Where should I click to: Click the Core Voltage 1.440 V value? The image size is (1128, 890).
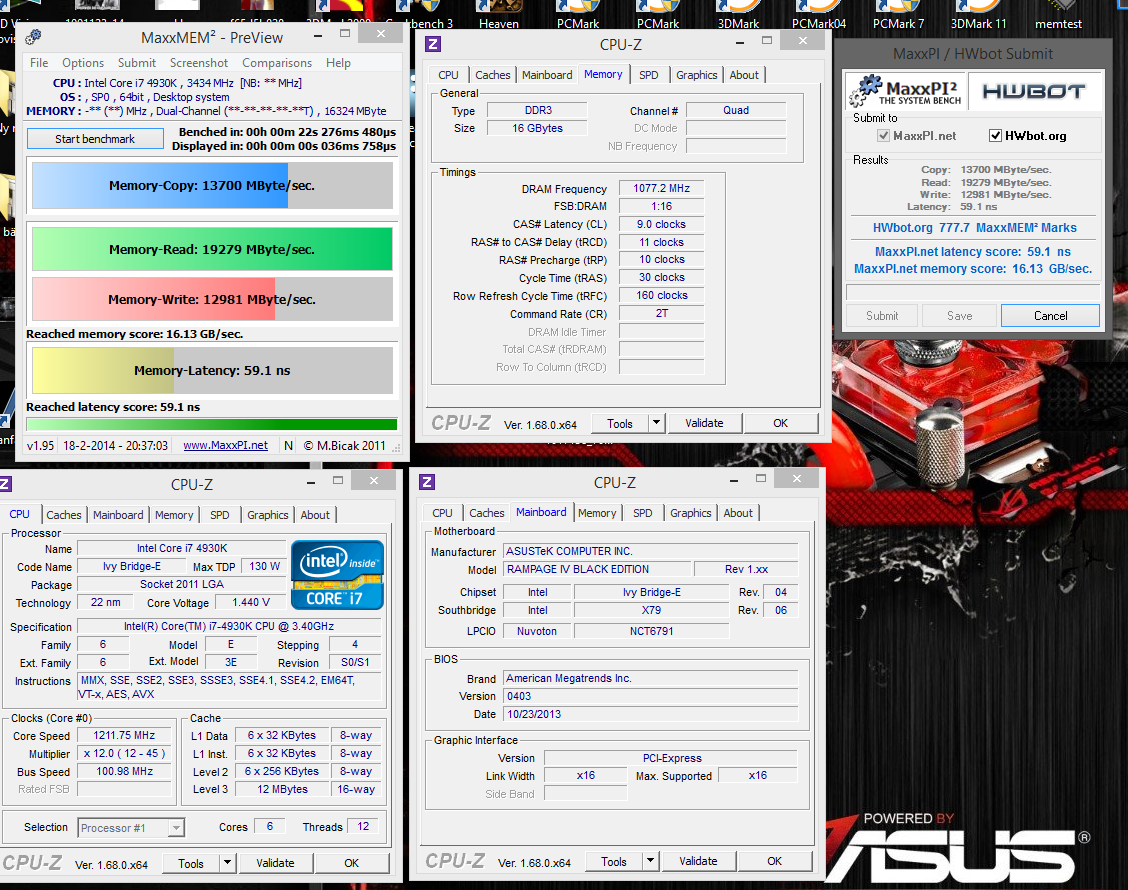[x=251, y=602]
